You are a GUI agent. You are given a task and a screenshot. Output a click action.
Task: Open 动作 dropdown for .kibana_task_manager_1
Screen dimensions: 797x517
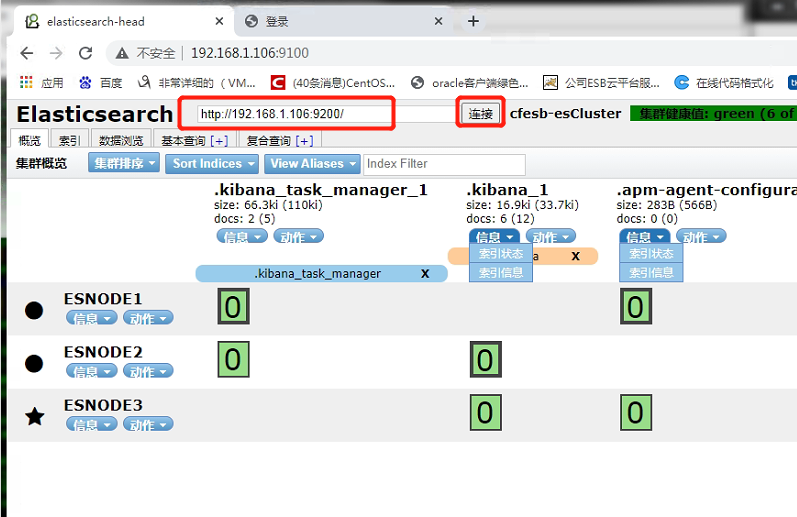[298, 236]
